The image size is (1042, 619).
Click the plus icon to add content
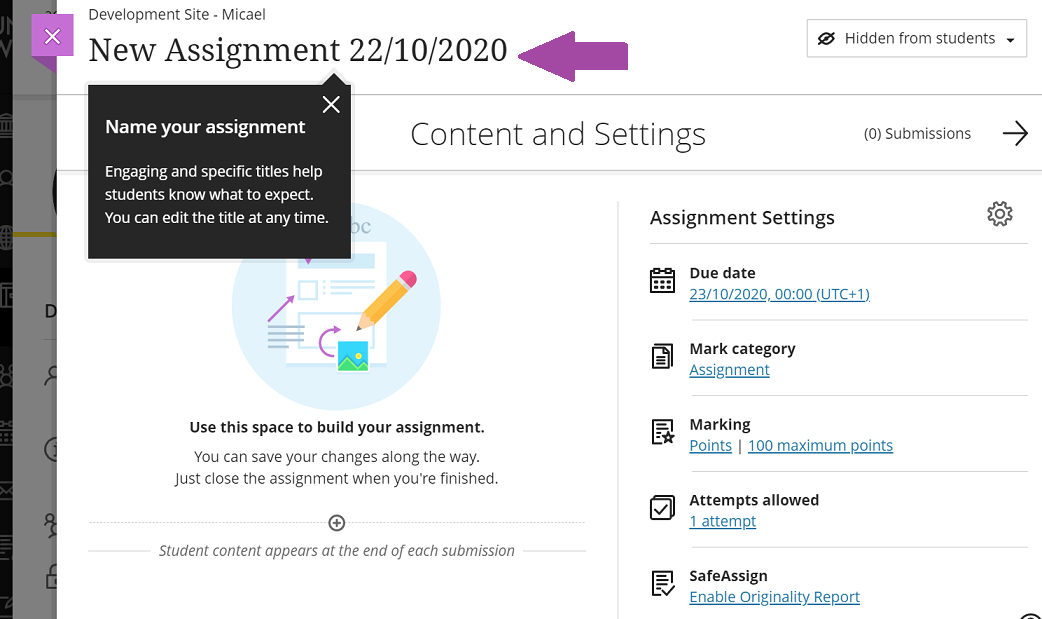(337, 523)
